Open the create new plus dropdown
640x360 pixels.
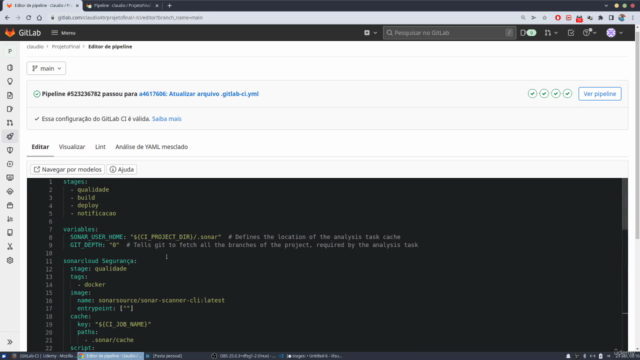(x=370, y=33)
